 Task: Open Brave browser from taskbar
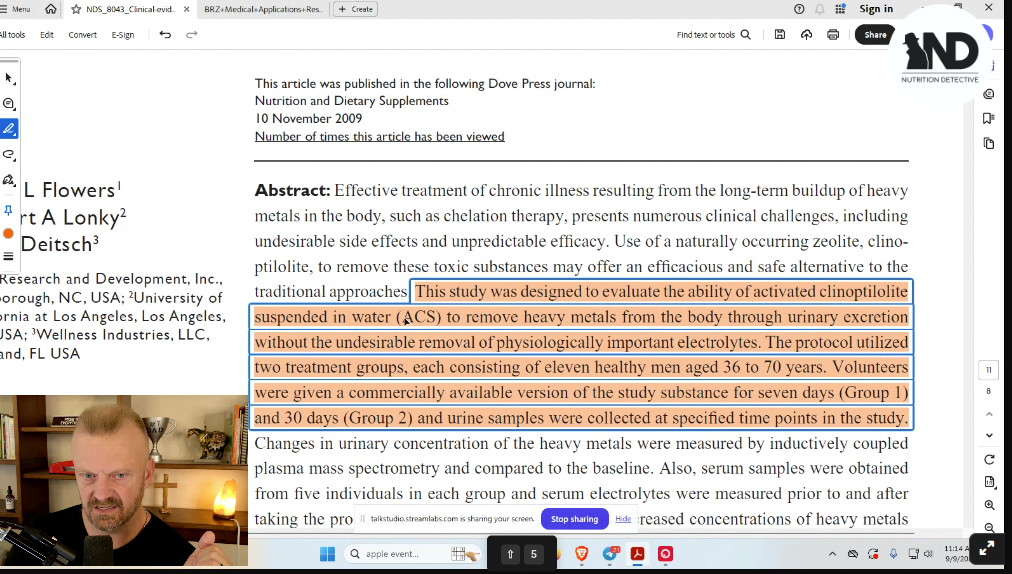[x=582, y=554]
